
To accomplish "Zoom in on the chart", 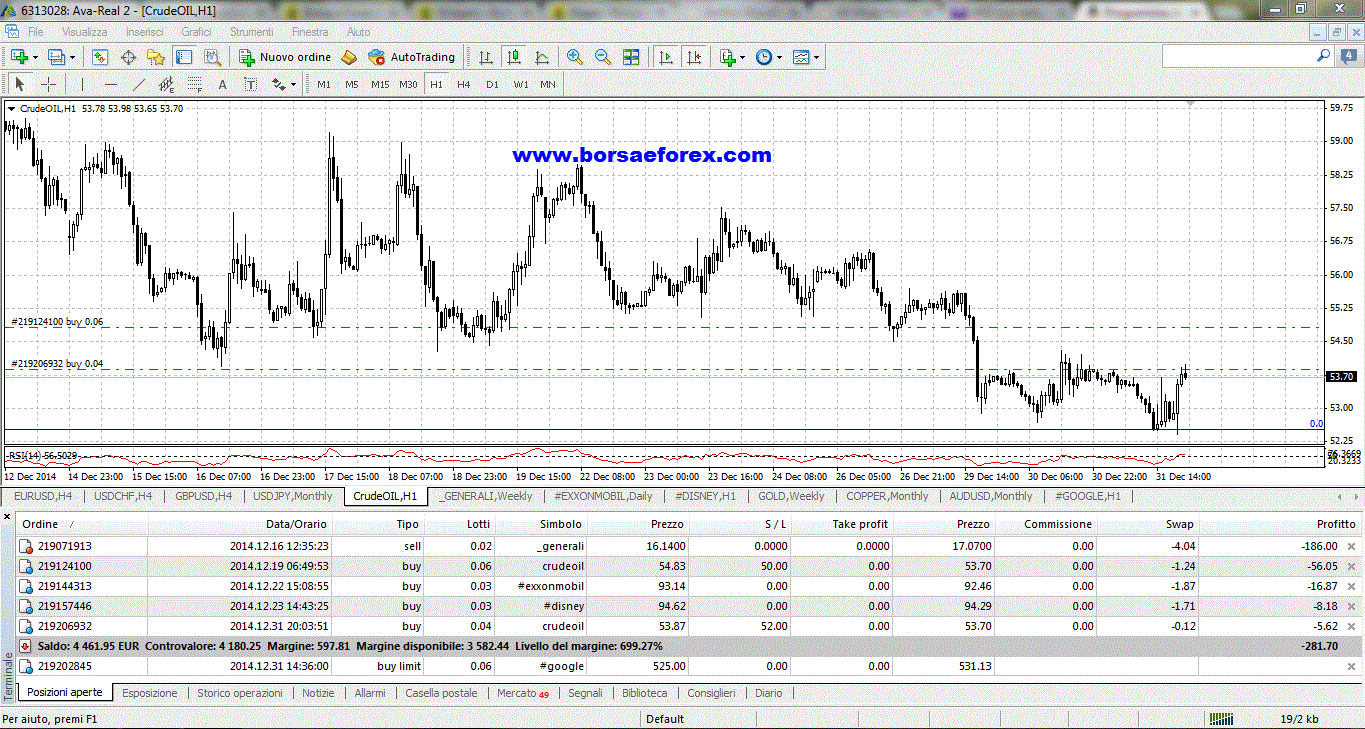I will click(575, 57).
